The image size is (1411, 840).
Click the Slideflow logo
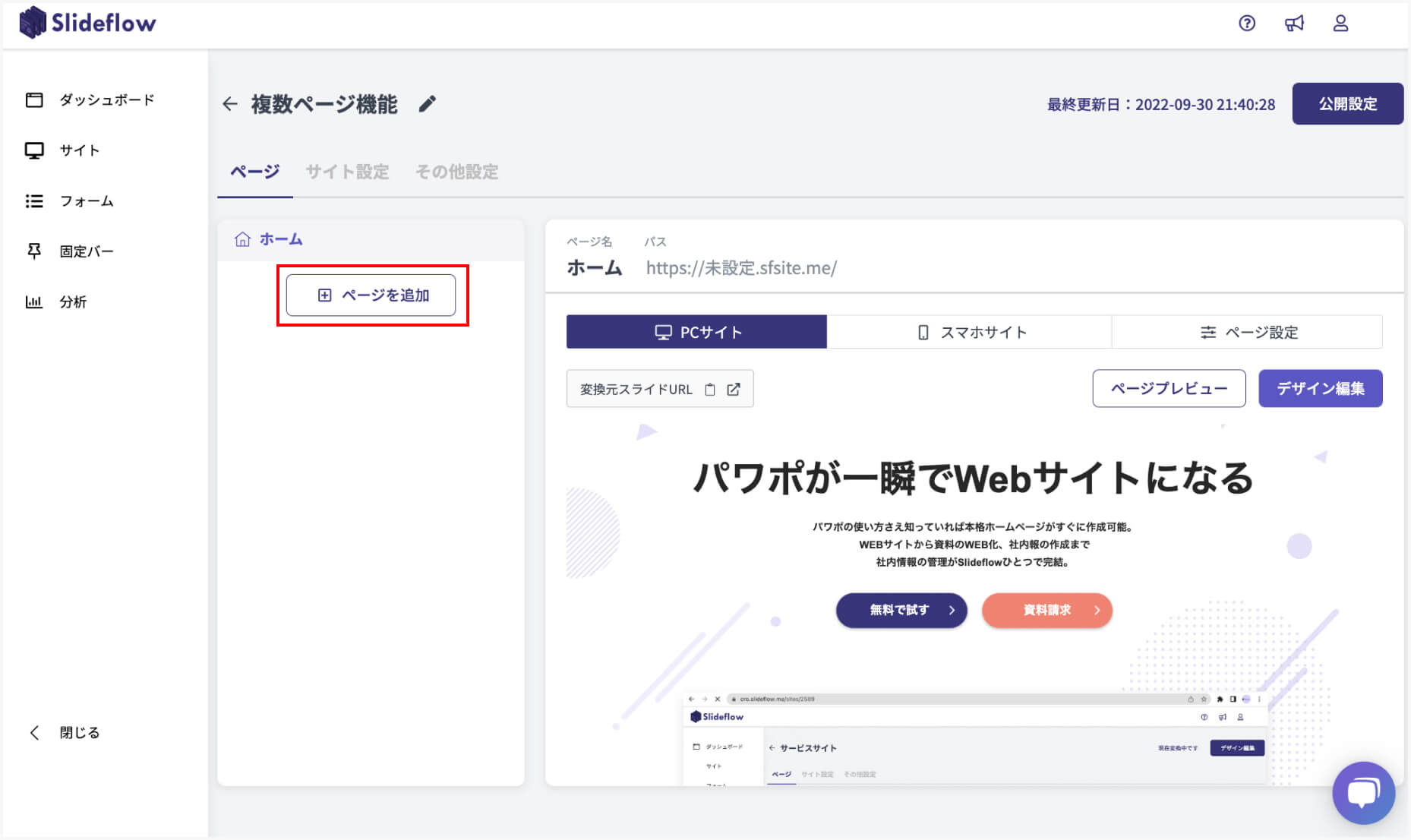pyautogui.click(x=87, y=23)
